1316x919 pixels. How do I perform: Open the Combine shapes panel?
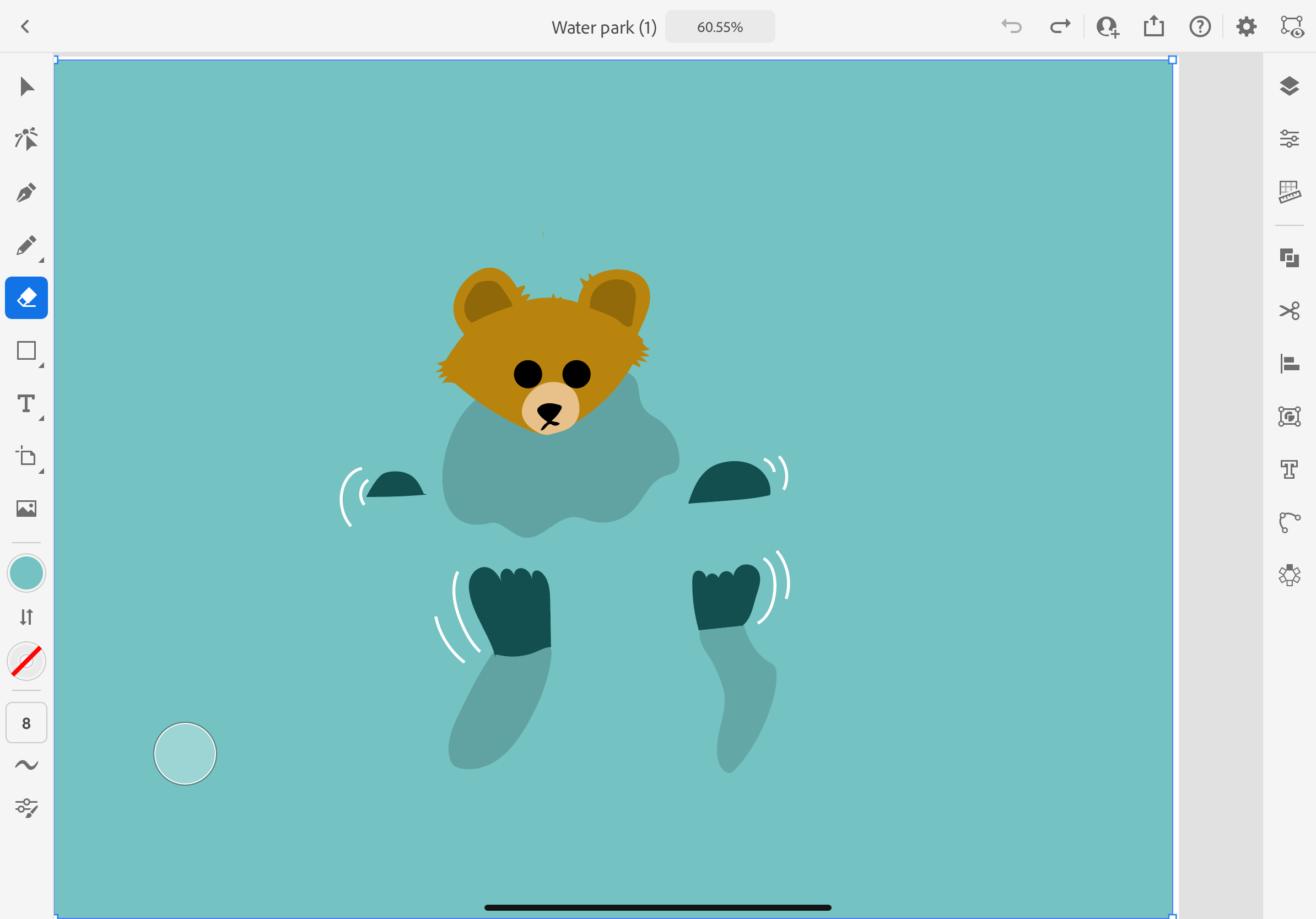pos(1289,258)
